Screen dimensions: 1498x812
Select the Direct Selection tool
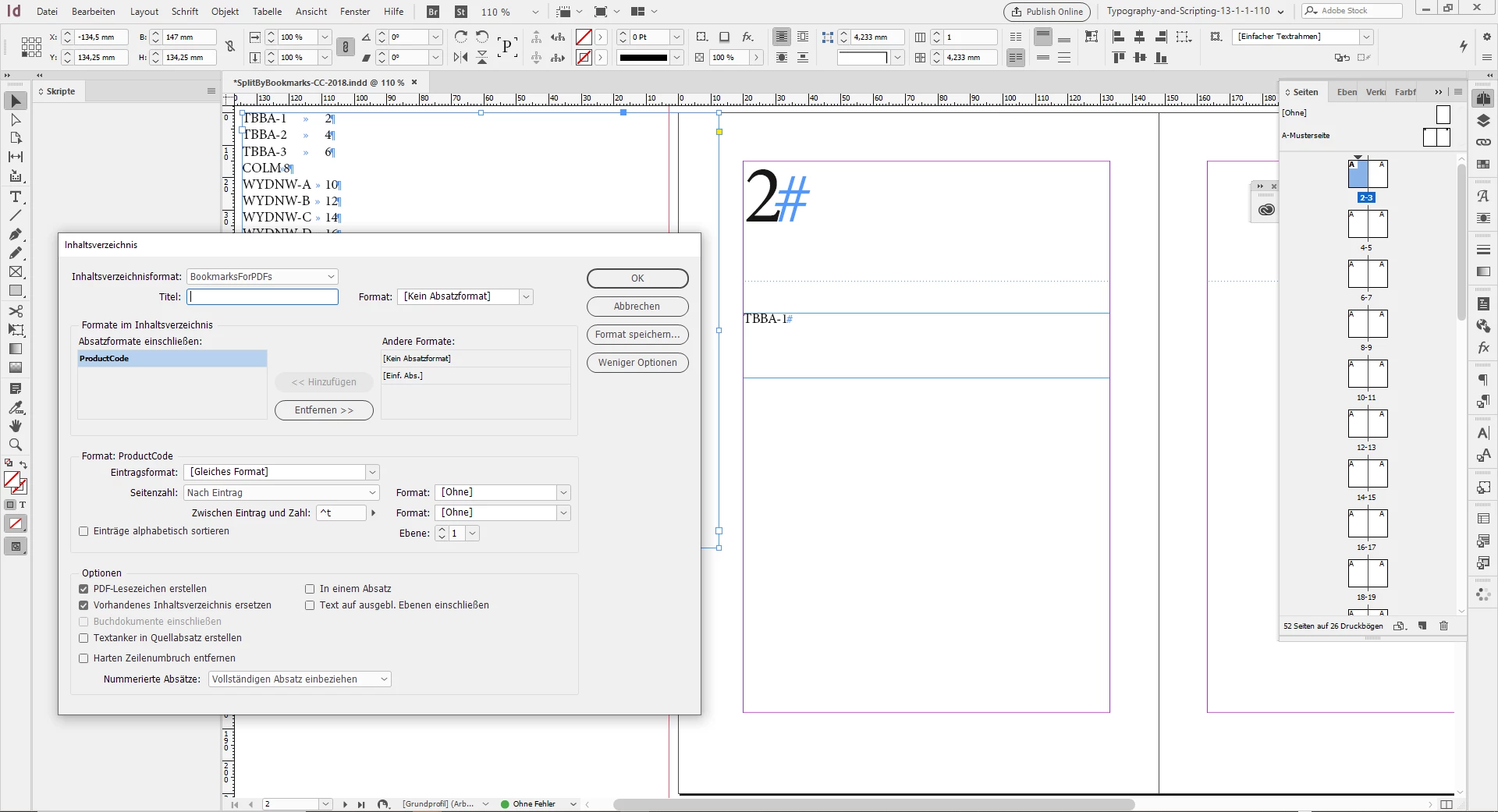click(x=16, y=120)
